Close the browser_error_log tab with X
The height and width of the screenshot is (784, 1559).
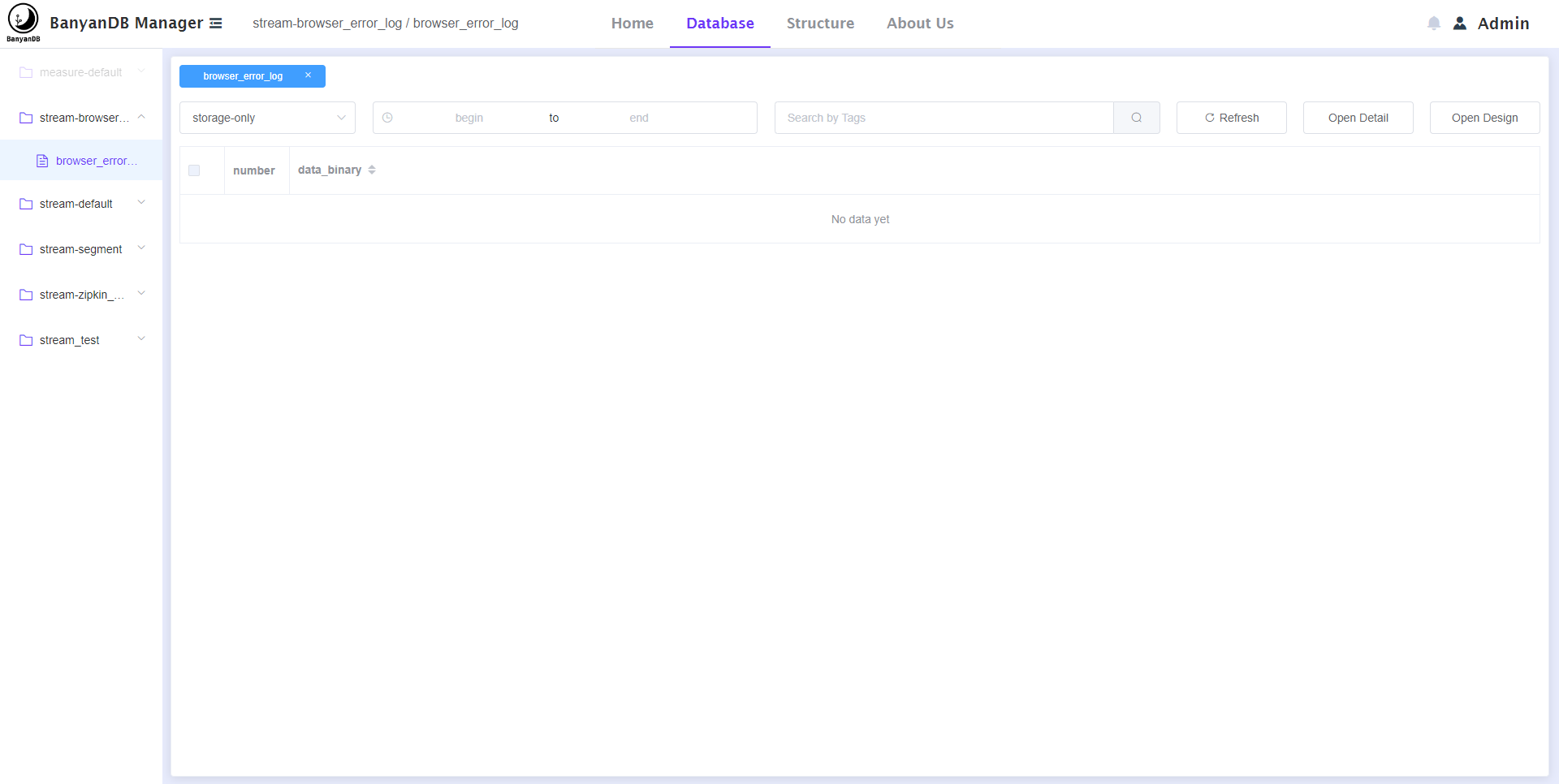click(x=309, y=75)
